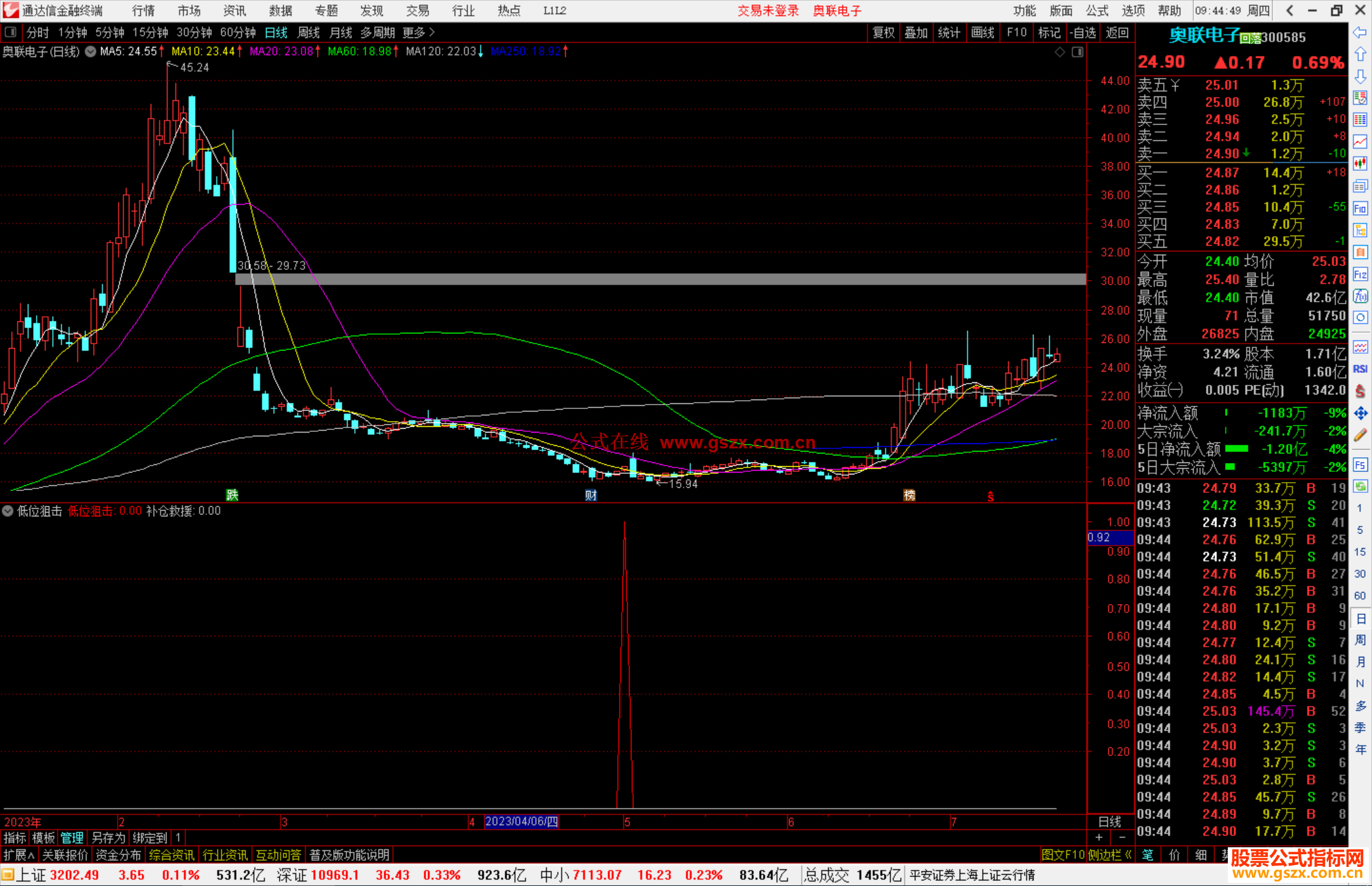The image size is (1372, 886).
Task: Expand the 扩展 panel at bottom
Action: 18,855
